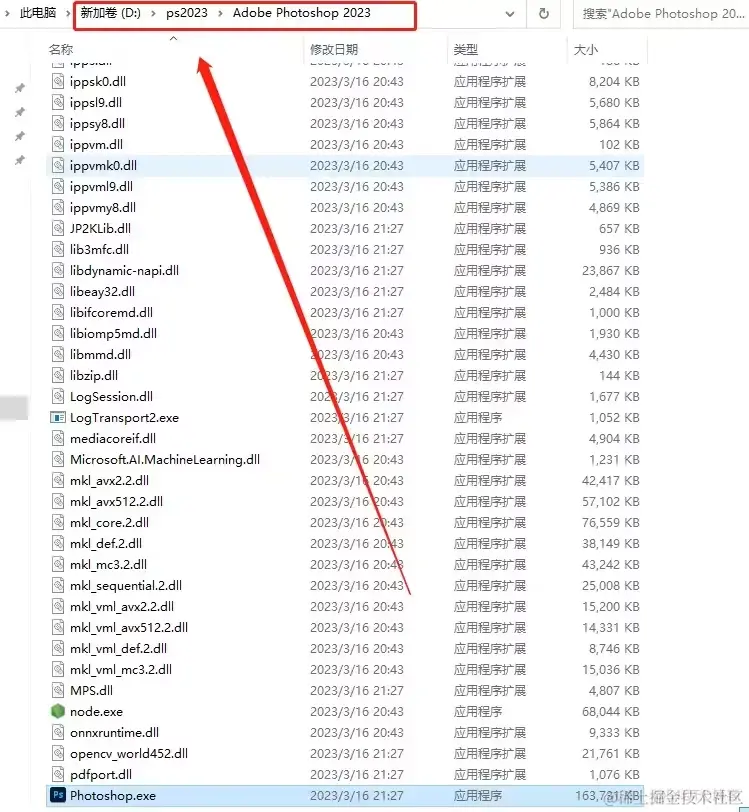Select ippvmy8.dll file name

tap(103, 208)
